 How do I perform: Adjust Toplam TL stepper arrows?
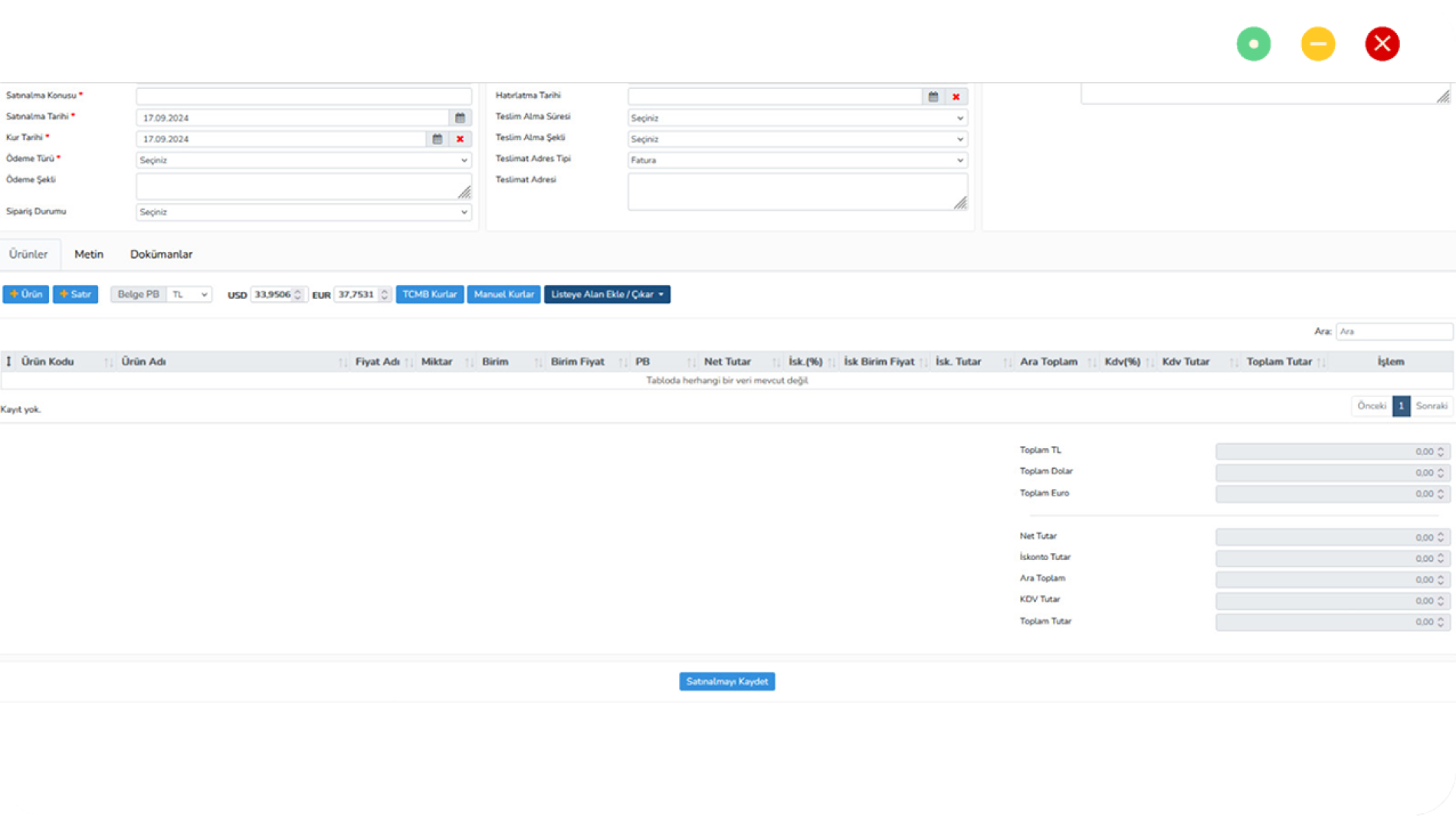1441,452
